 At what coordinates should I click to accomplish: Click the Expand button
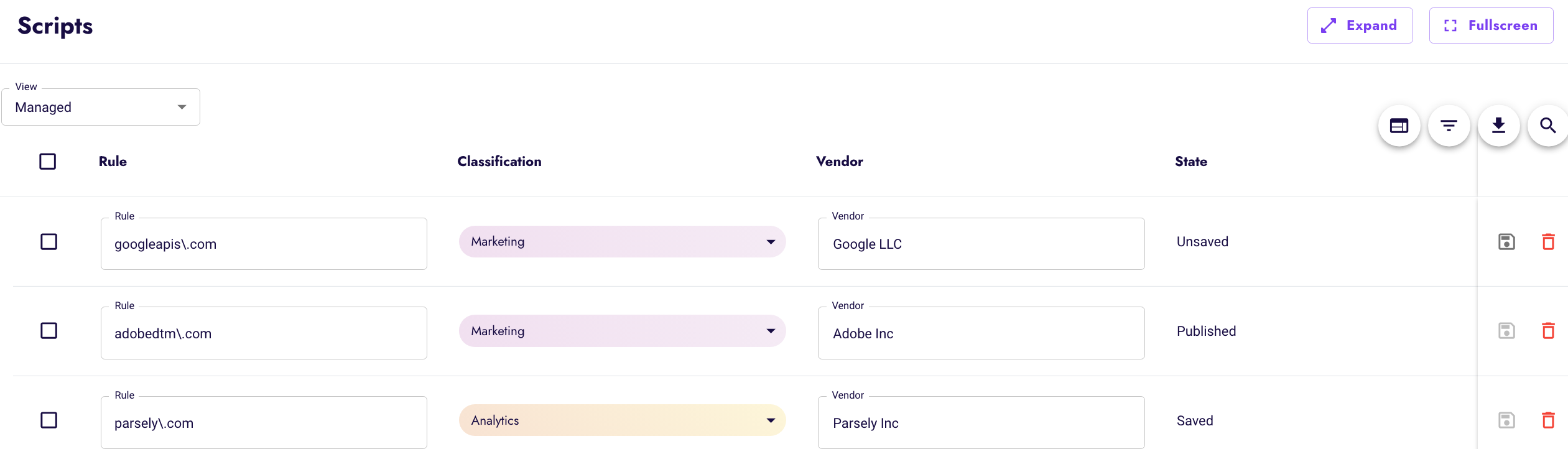click(x=1360, y=25)
